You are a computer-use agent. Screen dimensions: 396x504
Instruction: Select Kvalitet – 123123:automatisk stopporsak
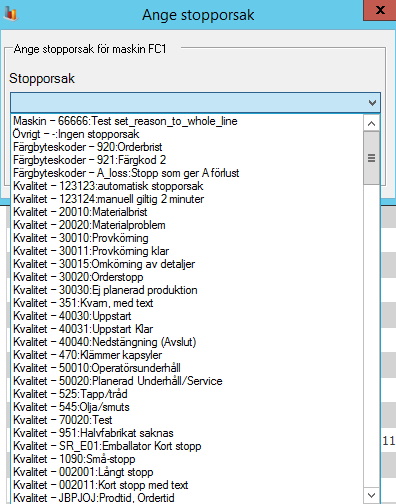click(187, 186)
